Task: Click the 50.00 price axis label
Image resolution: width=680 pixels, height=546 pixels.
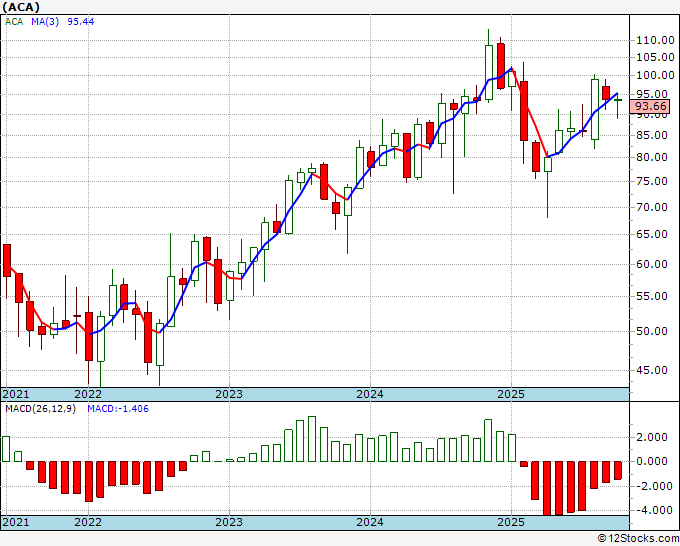Action: (x=652, y=331)
